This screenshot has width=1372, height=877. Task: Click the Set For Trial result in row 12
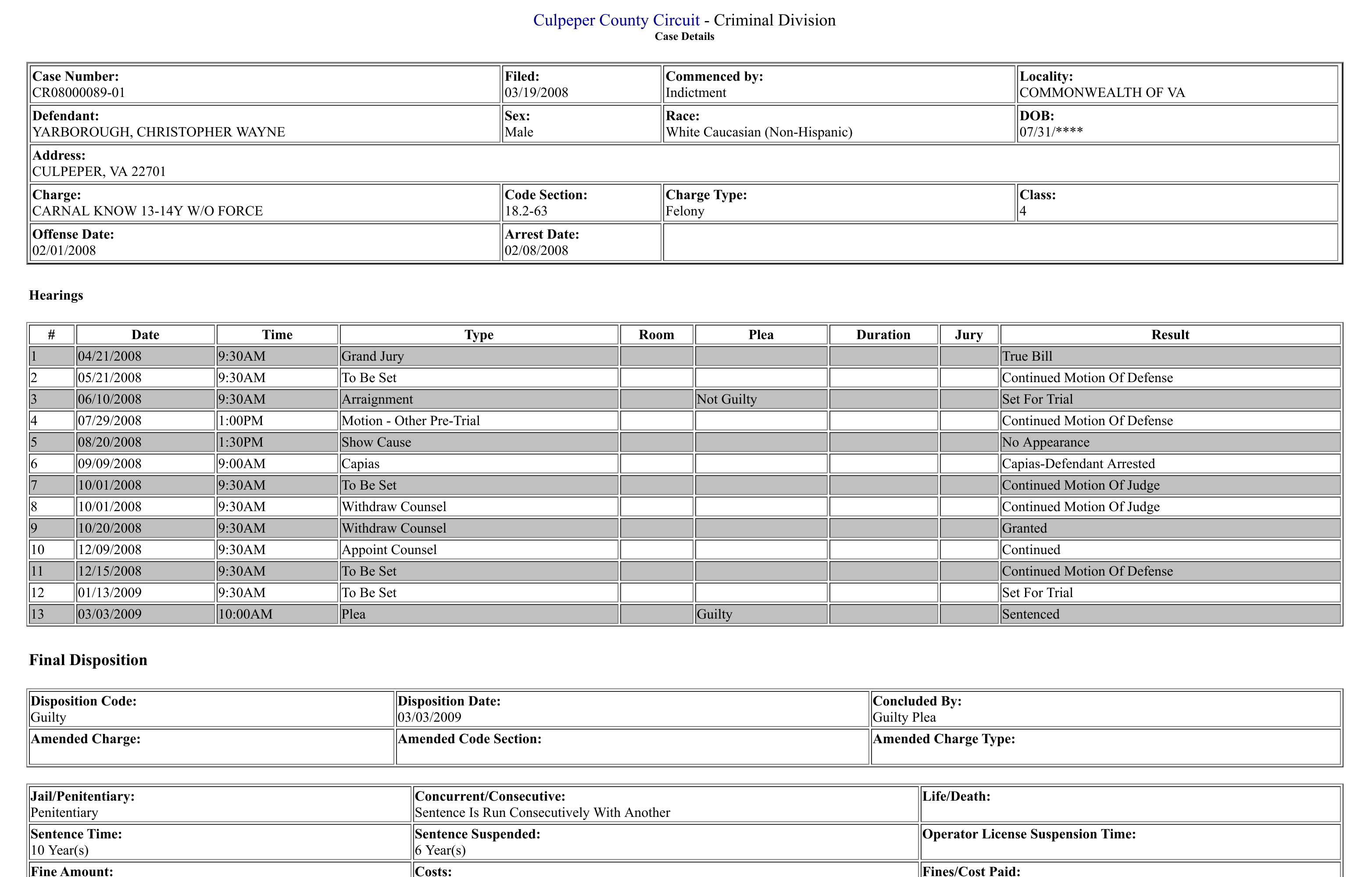(x=1037, y=593)
